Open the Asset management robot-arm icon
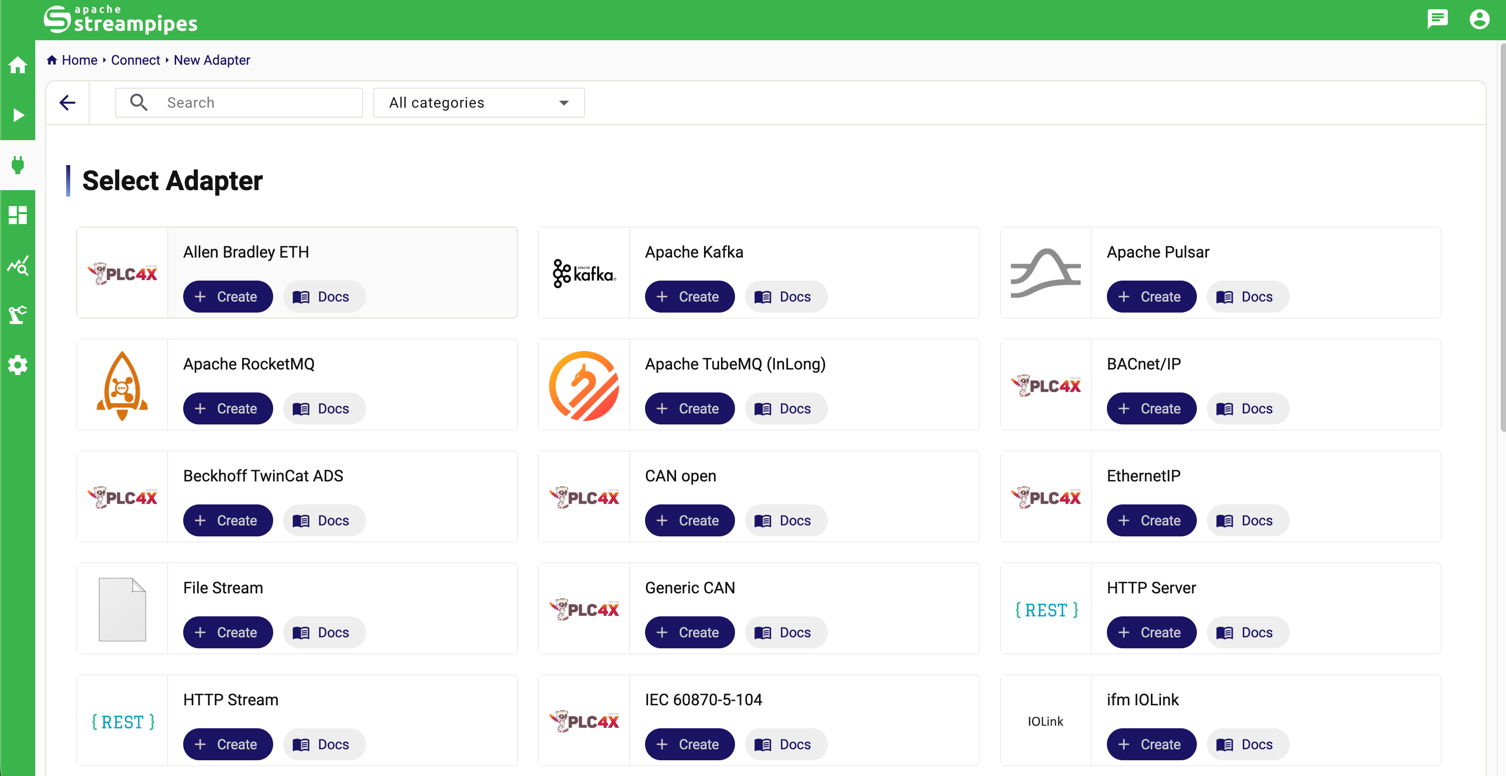Screen dimensions: 1506x776 point(18,316)
